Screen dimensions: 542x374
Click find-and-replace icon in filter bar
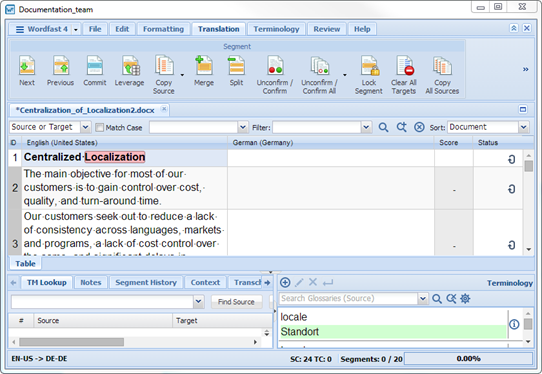tap(401, 127)
